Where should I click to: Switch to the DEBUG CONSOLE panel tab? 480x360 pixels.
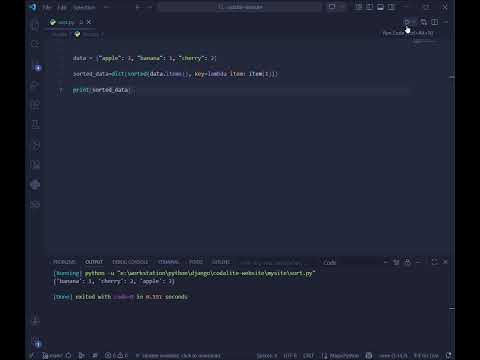[x=130, y=262]
